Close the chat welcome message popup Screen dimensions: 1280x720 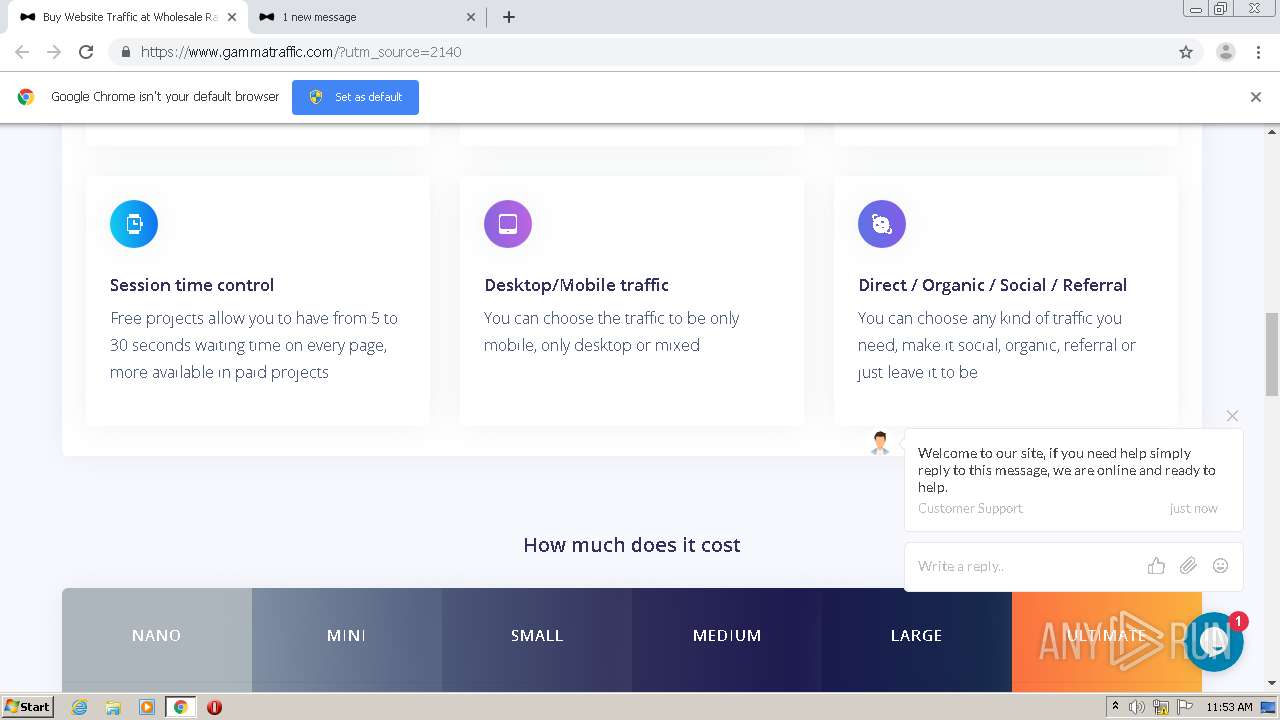point(1232,415)
